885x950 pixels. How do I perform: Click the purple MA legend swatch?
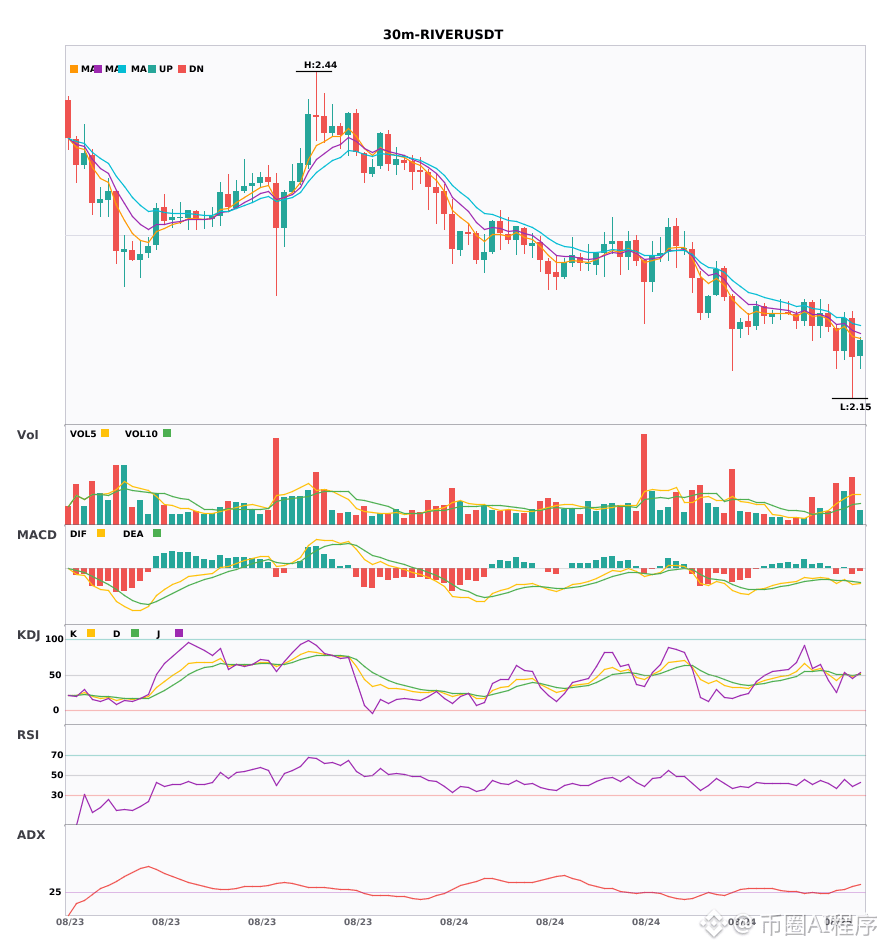(x=98, y=69)
